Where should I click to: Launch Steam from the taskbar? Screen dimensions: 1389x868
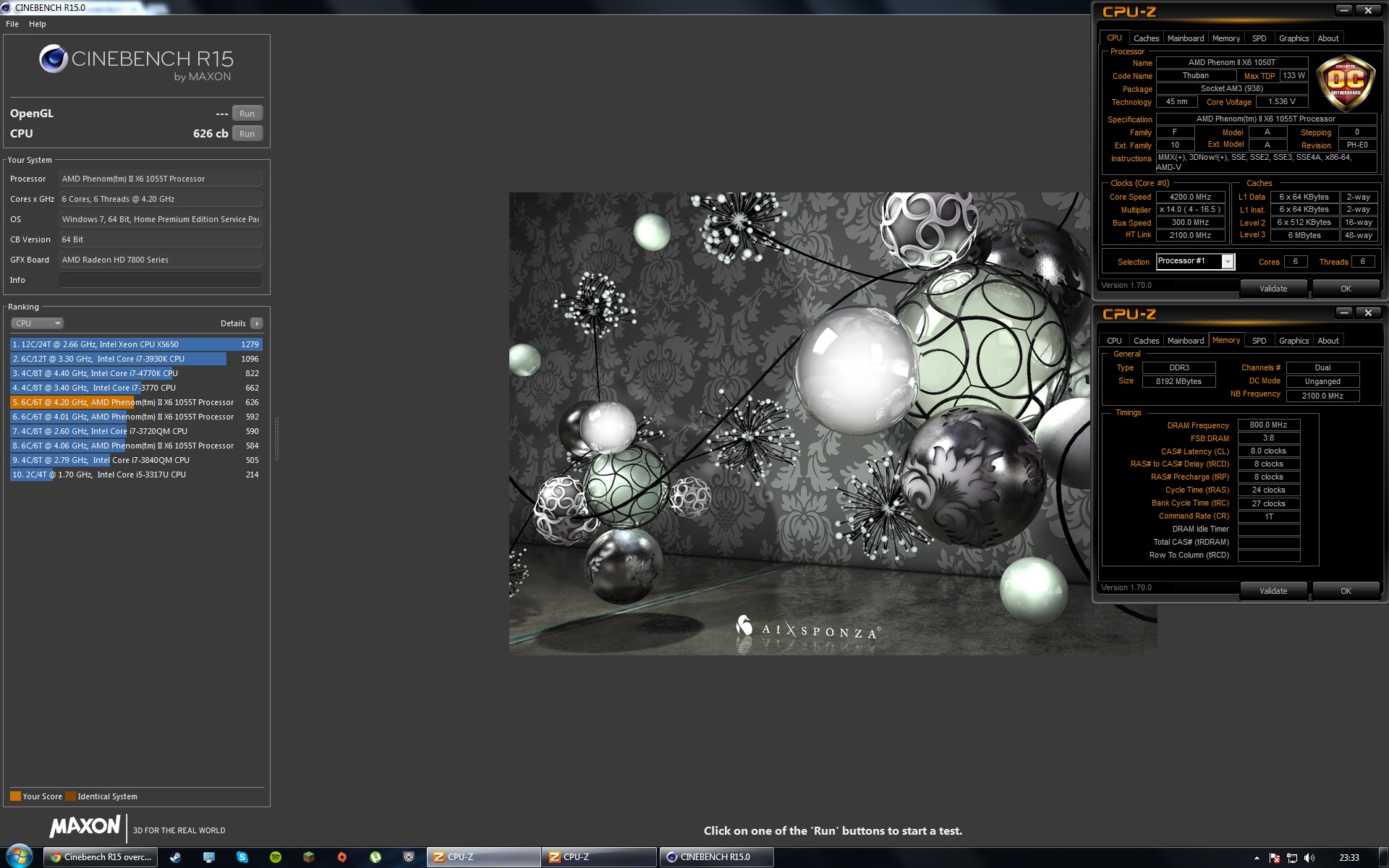[175, 857]
